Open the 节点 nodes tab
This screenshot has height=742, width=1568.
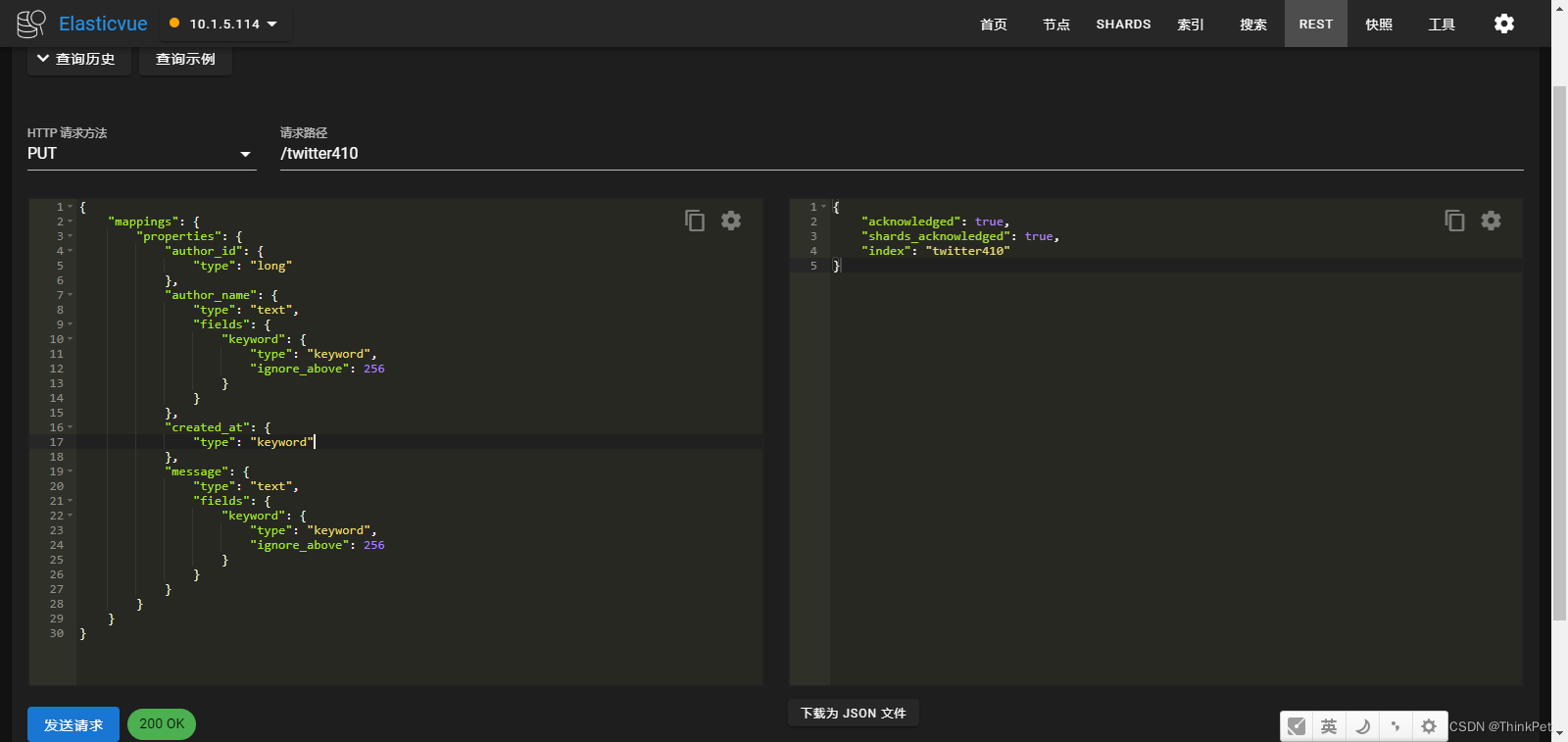(1056, 24)
